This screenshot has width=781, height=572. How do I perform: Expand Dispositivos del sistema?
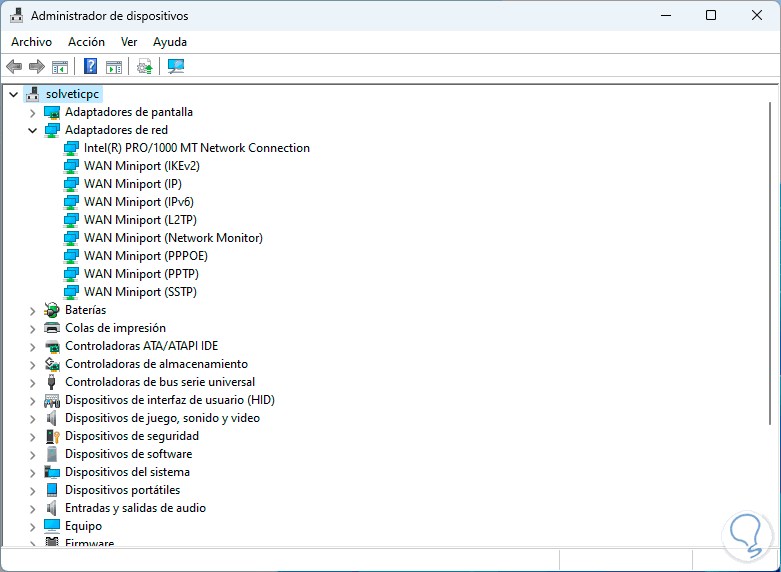click(x=33, y=473)
